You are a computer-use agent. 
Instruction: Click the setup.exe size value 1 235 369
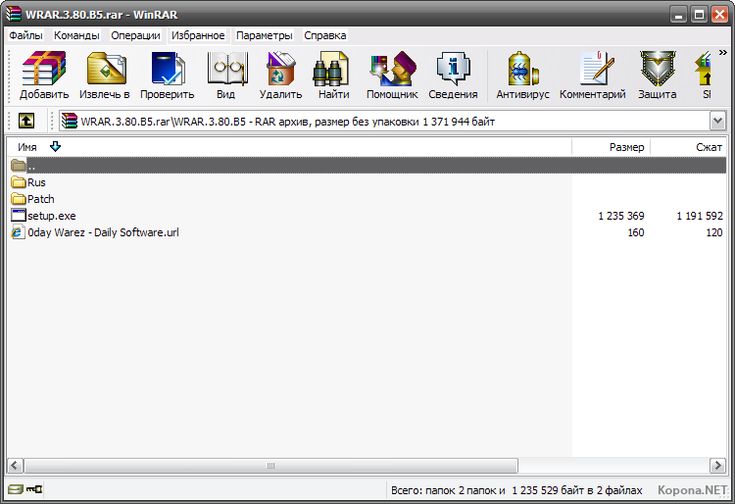click(x=621, y=216)
